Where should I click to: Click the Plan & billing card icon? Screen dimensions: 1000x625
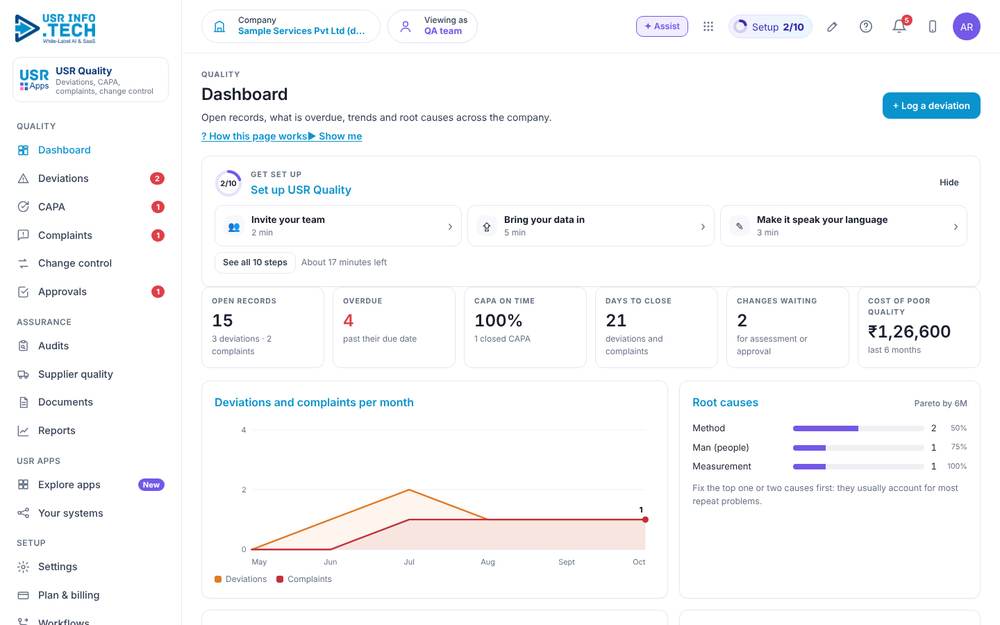[x=24, y=595]
